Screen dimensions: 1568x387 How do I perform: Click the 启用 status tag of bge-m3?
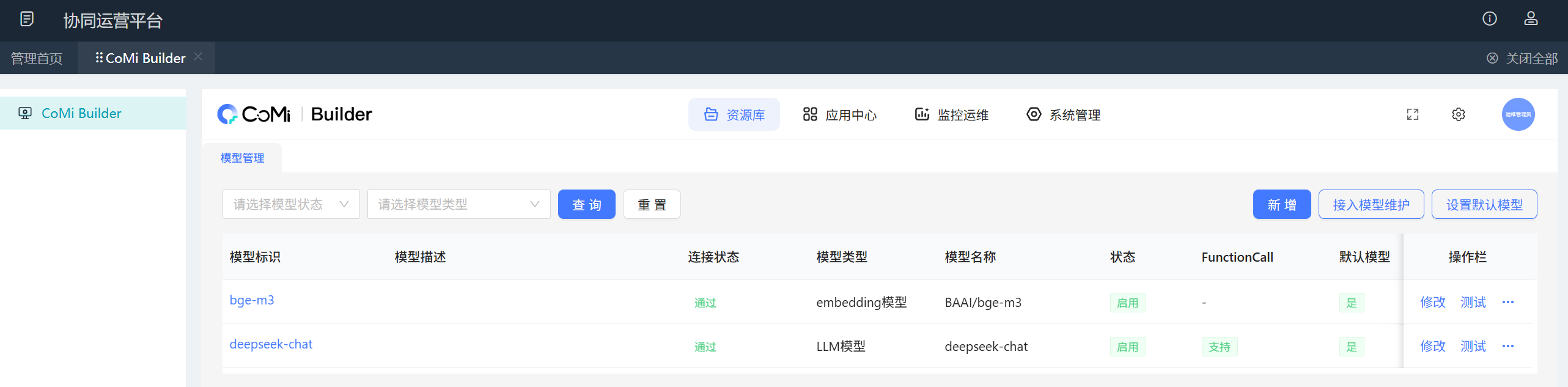click(x=1128, y=303)
